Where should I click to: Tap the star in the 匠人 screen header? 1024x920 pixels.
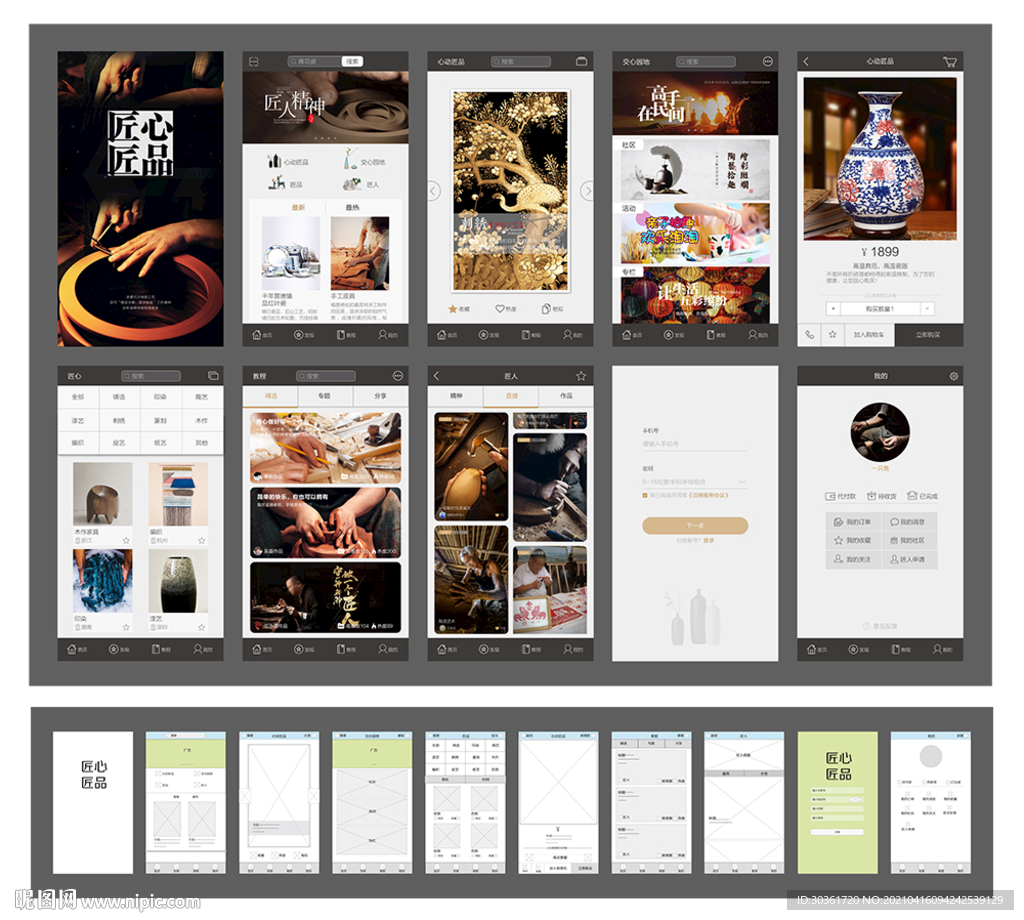[x=581, y=376]
